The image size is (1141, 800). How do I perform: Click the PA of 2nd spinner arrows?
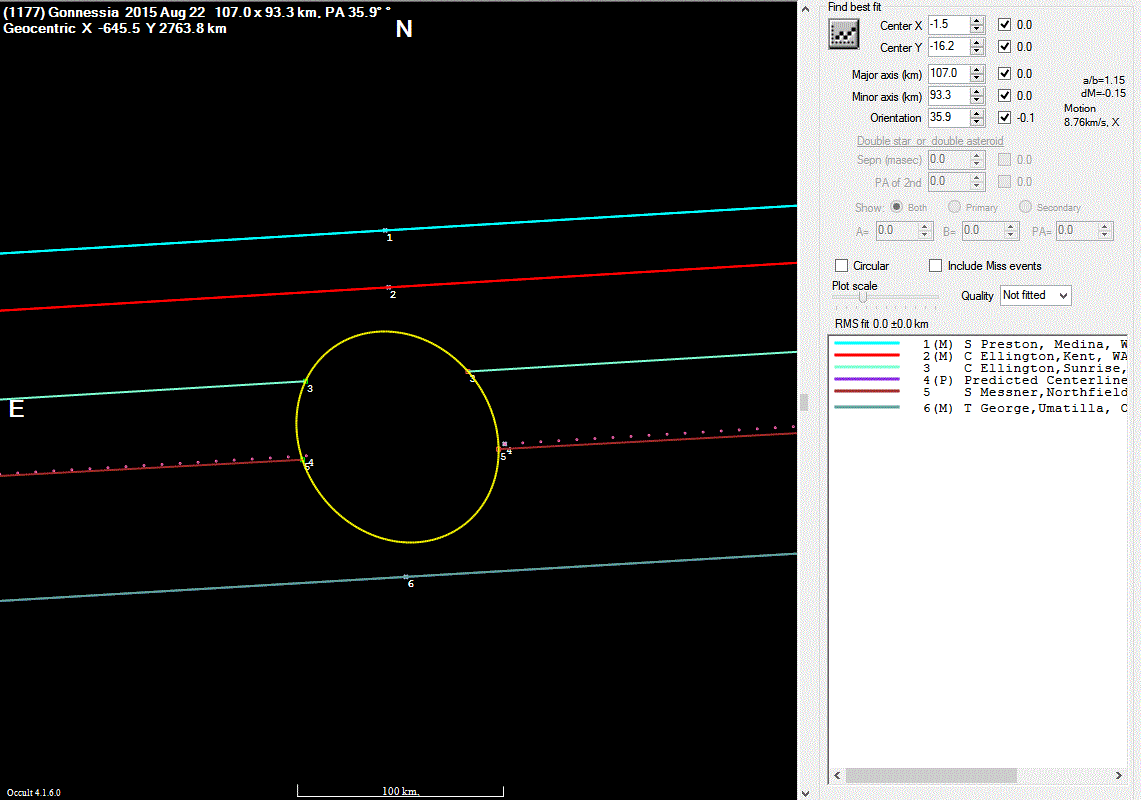[x=977, y=181]
